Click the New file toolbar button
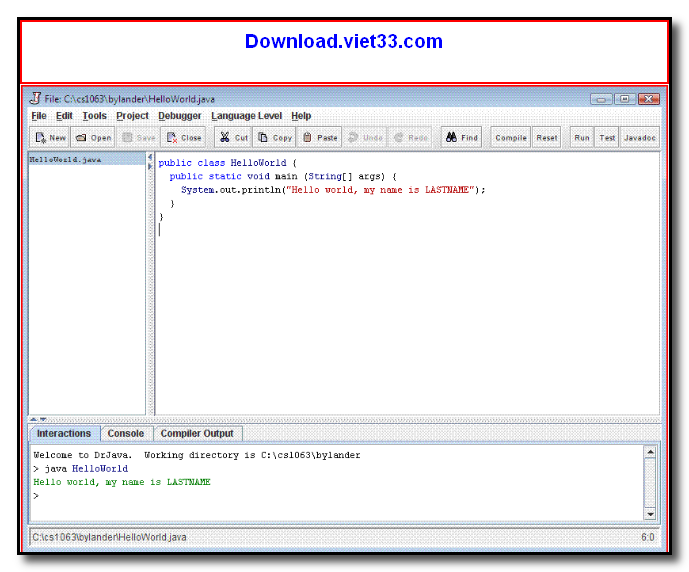 click(50, 138)
